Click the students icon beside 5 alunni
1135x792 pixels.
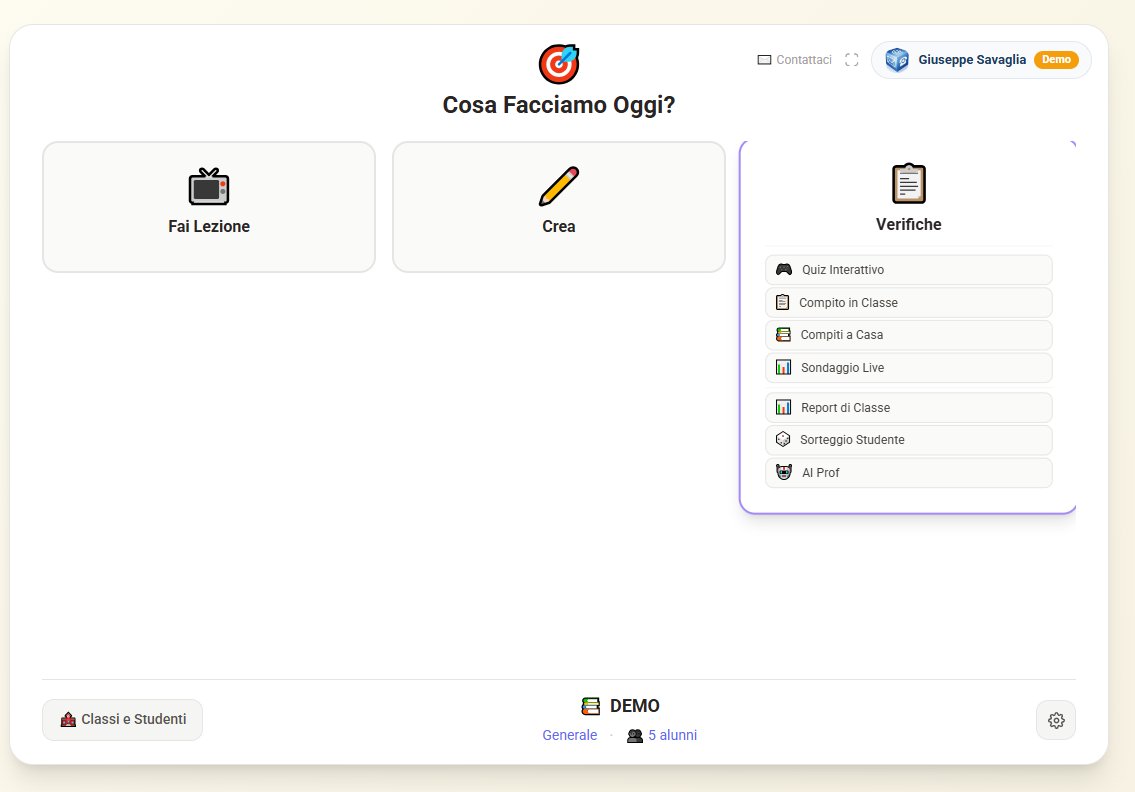point(634,735)
